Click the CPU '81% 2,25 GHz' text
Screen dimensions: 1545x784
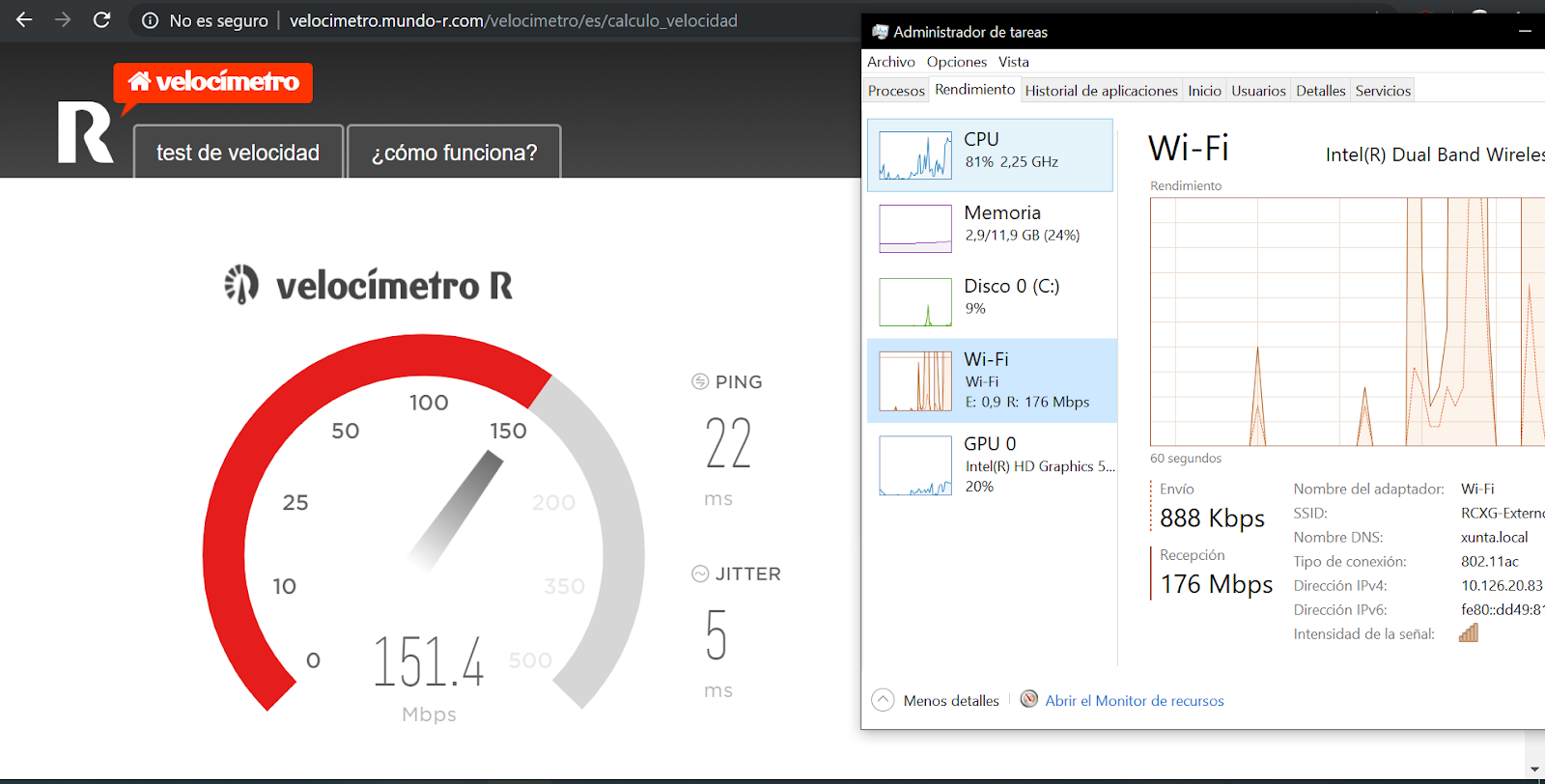click(1012, 162)
